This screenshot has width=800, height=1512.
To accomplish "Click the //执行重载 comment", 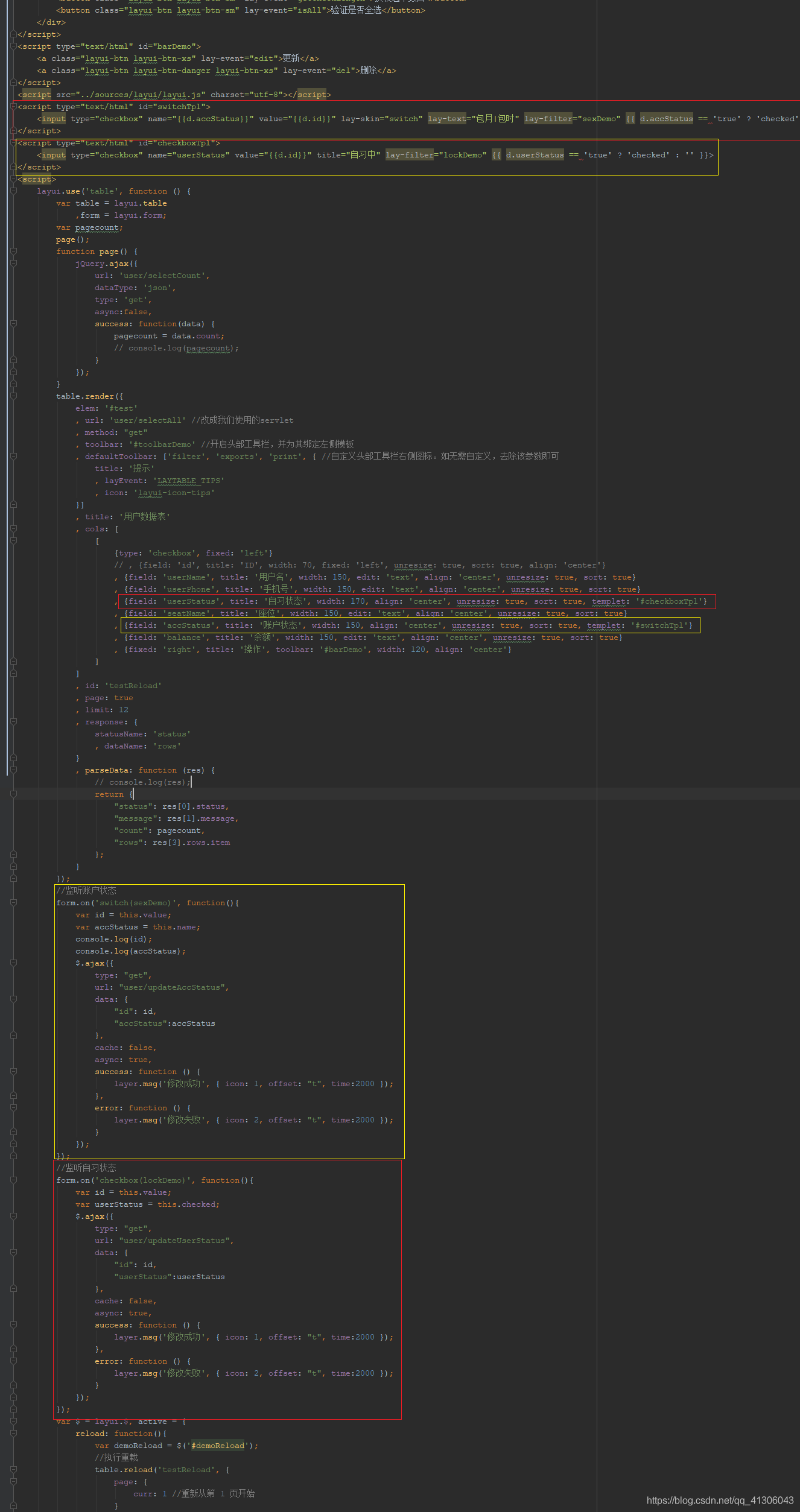I will click(116, 1458).
